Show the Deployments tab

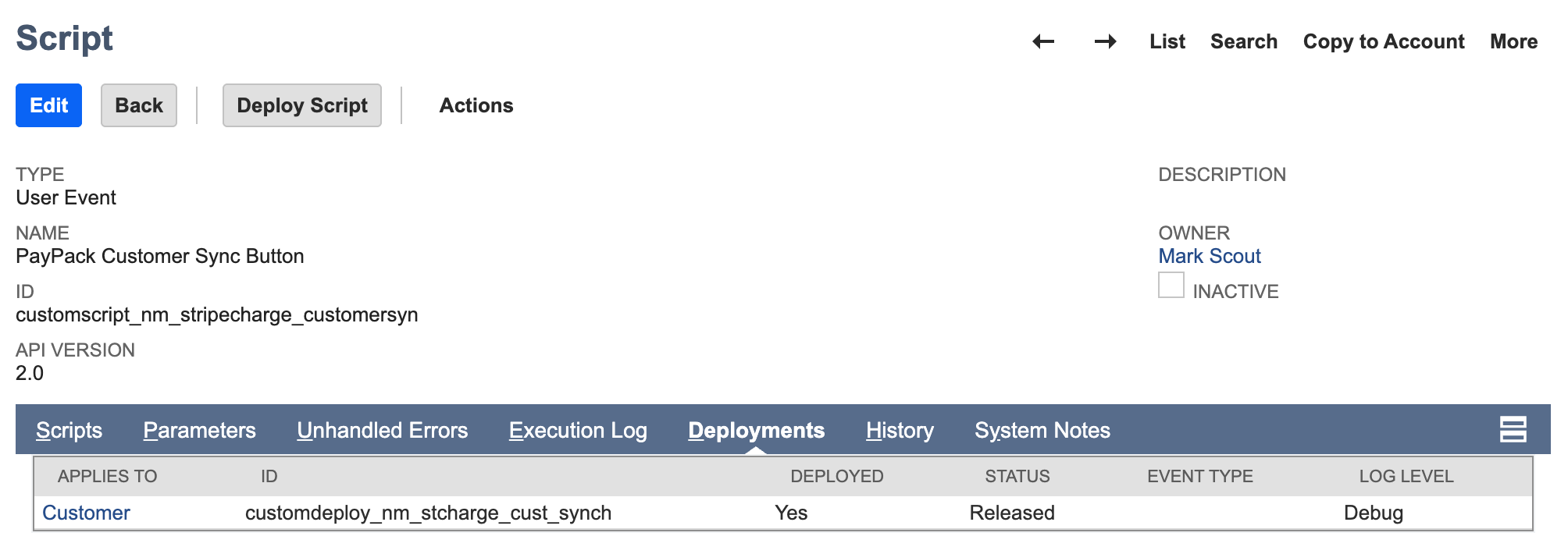click(x=756, y=430)
